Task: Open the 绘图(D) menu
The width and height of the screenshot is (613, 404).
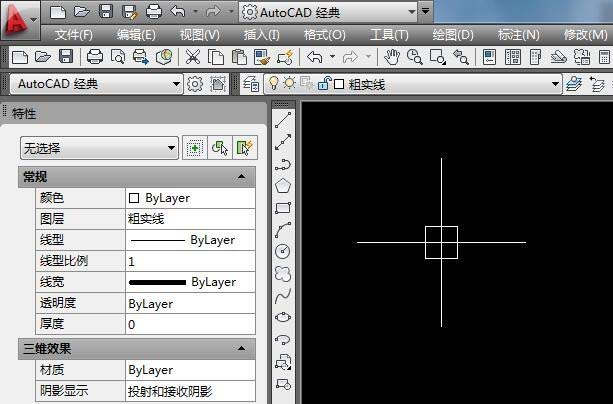Action: coord(453,35)
